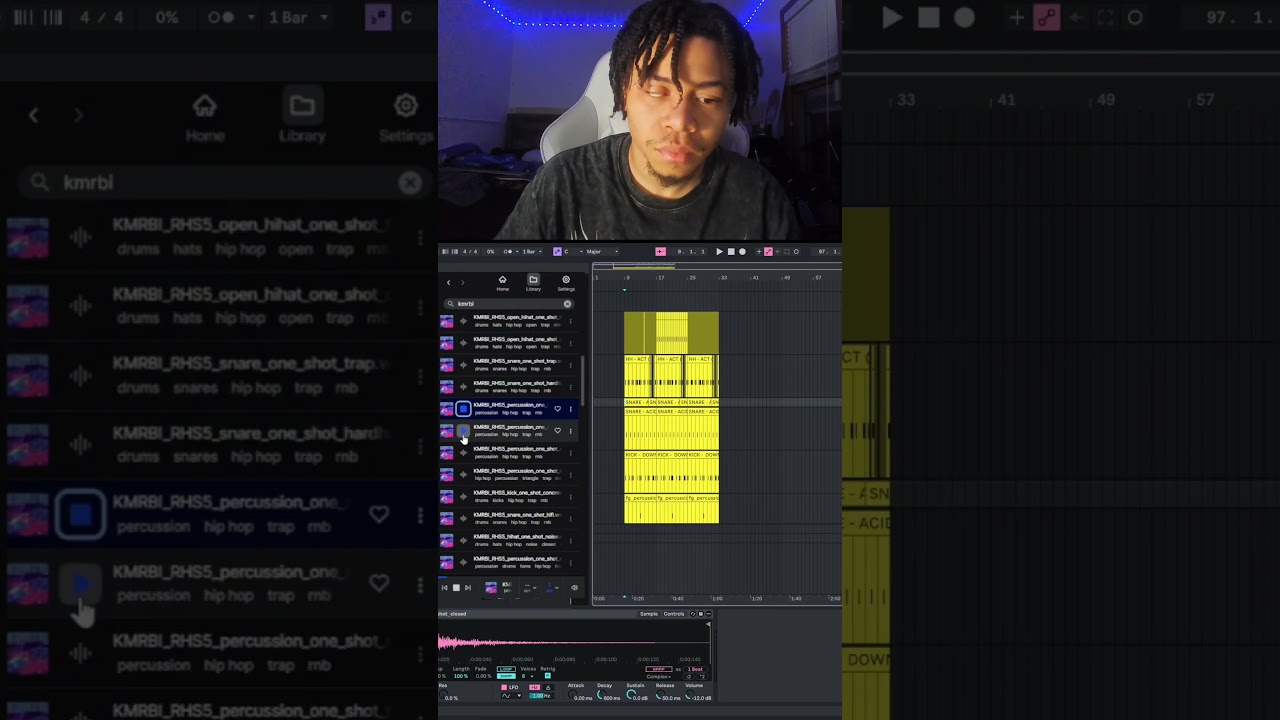
Task: Toggle the WARP button in sampler
Action: click(659, 669)
